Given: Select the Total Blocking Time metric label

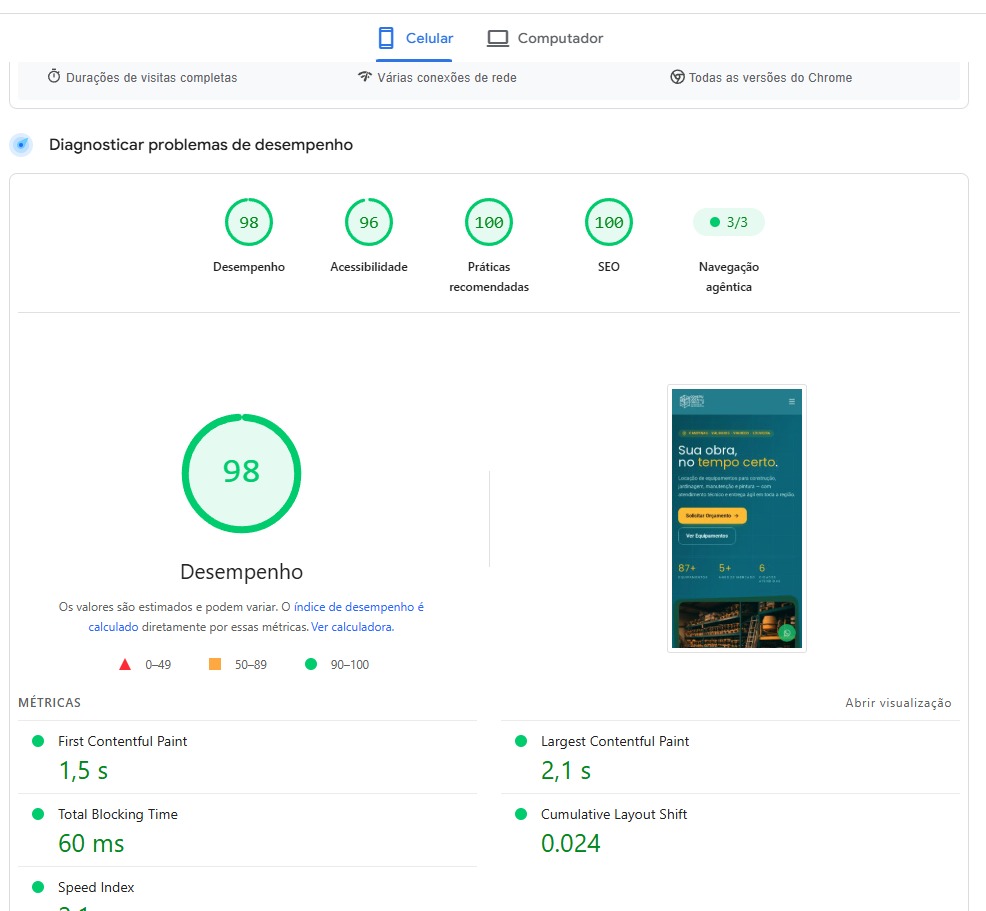Looking at the screenshot, I should (x=118, y=814).
